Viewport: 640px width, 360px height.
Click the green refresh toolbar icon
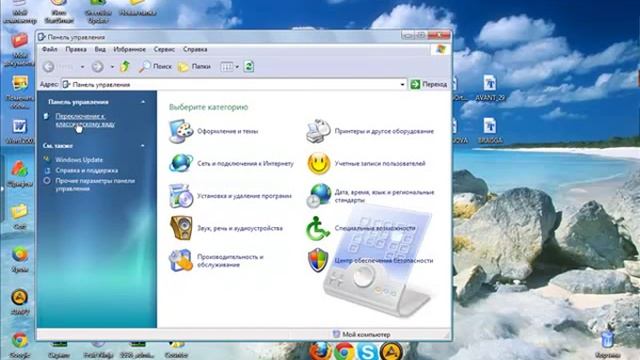click(249, 66)
